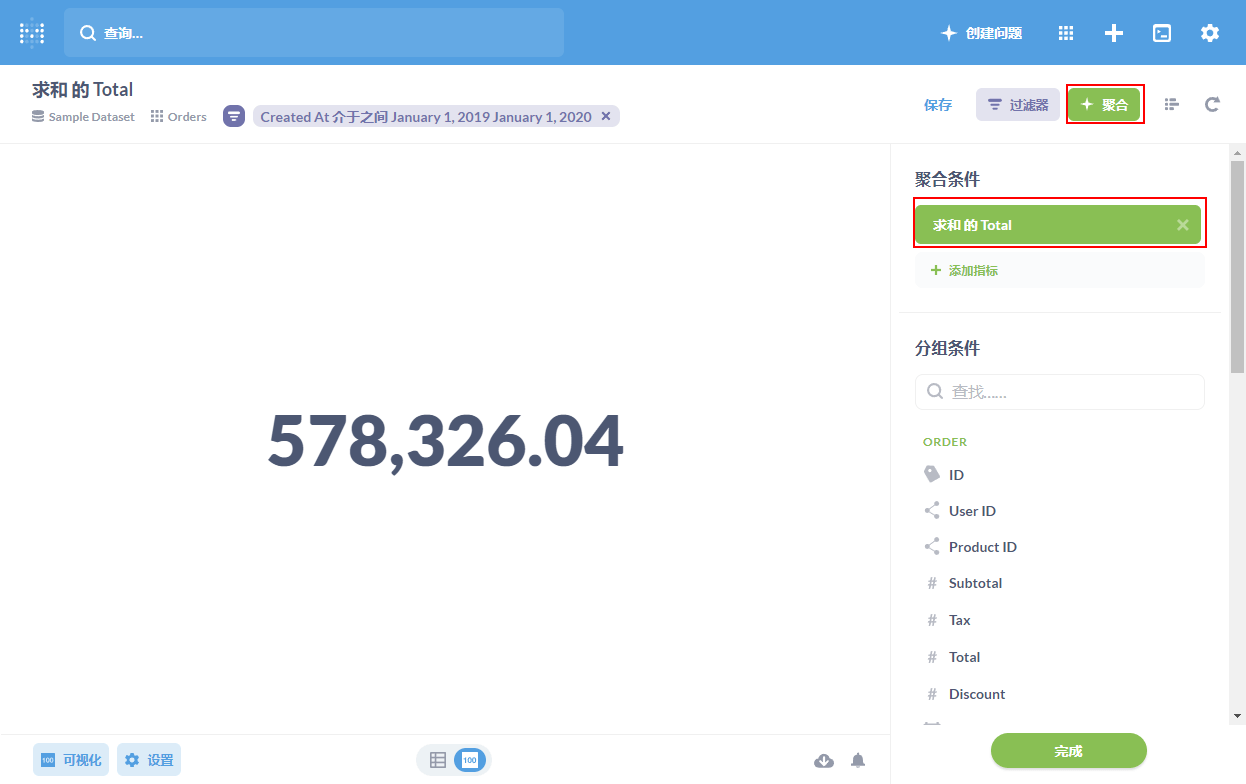This screenshot has height=784, width=1246.
Task: Click the share icon beside User ID
Action: [932, 510]
